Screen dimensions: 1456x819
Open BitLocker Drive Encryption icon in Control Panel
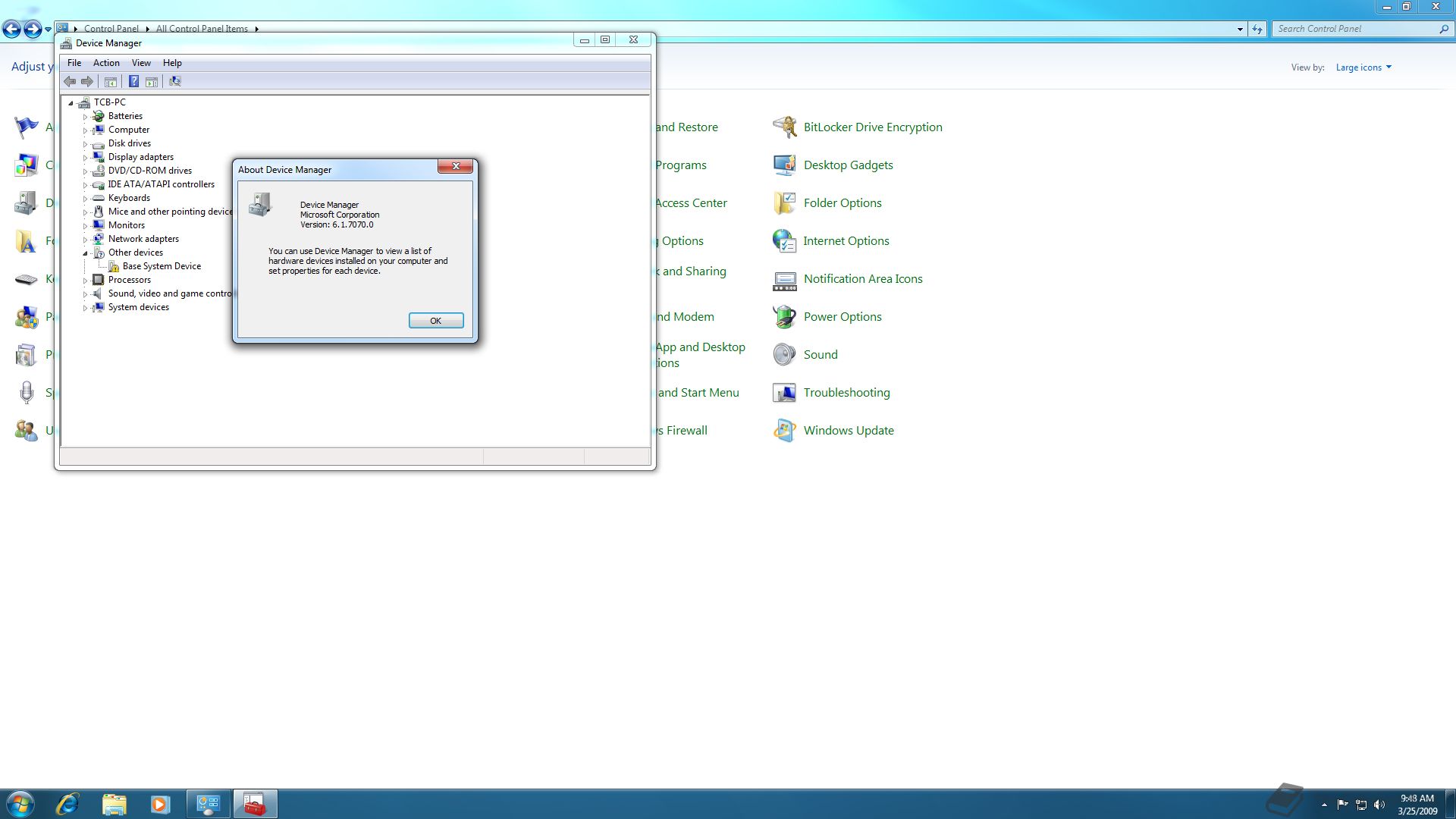784,127
